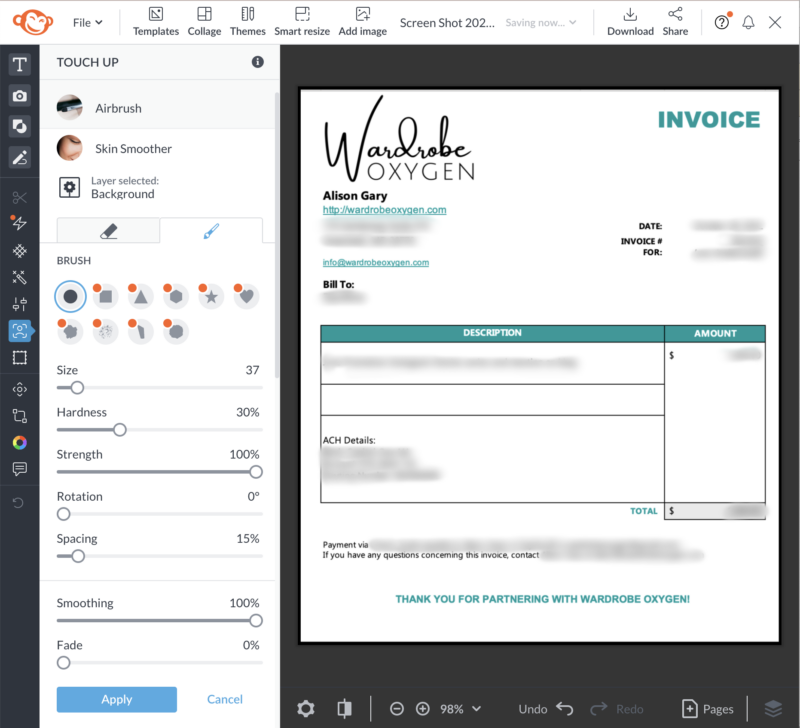
Task: Select the star brush shape
Action: pos(211,296)
